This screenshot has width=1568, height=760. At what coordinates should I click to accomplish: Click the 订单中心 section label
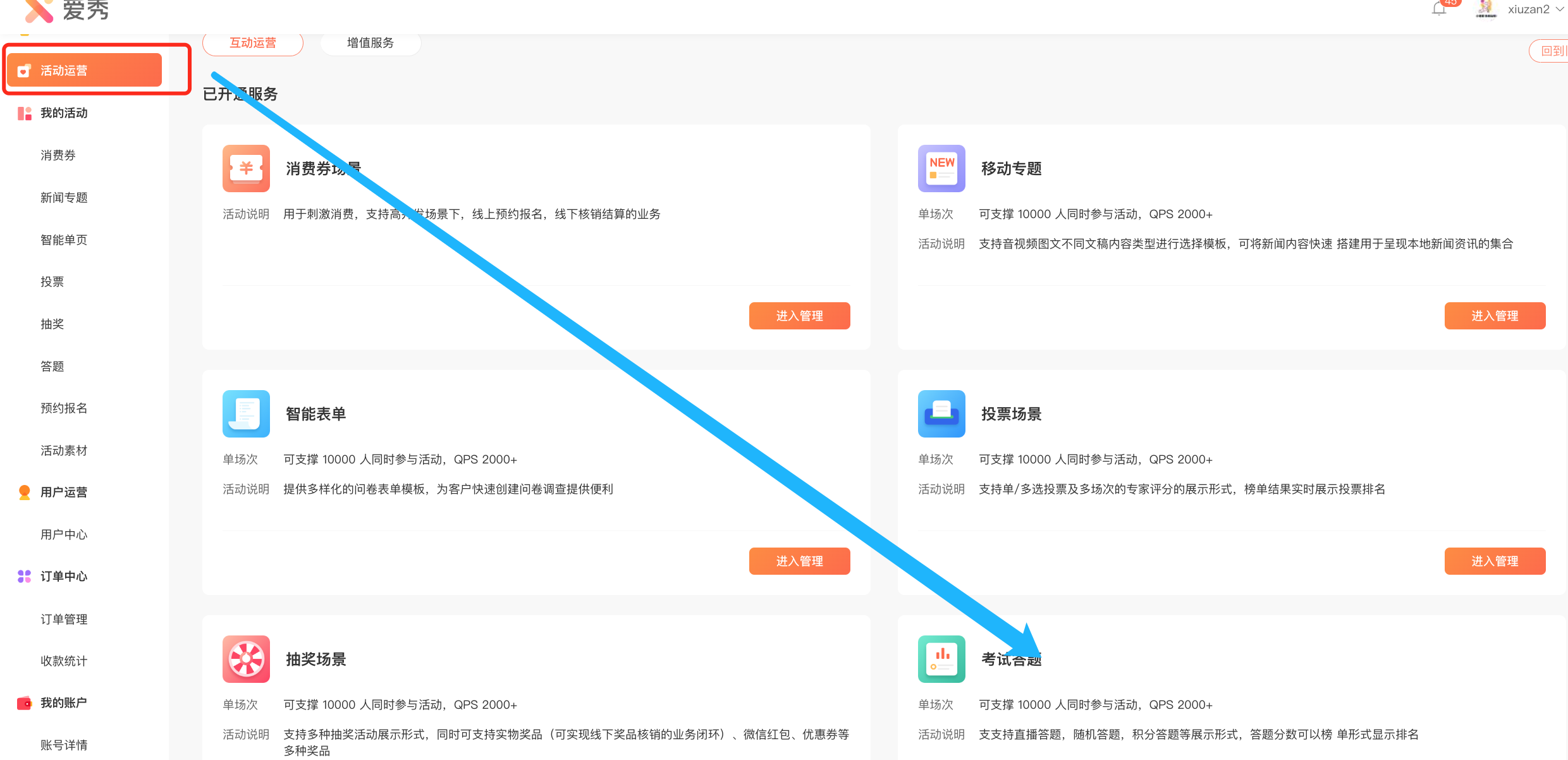click(x=64, y=576)
